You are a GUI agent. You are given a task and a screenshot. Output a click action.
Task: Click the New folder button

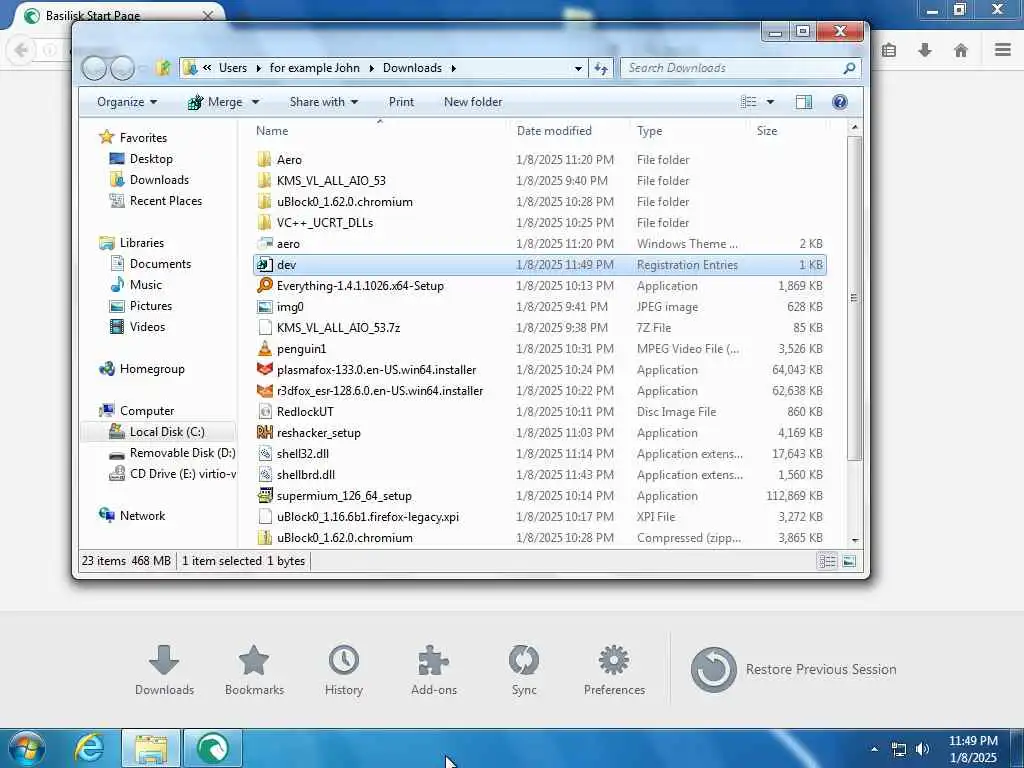coord(473,102)
